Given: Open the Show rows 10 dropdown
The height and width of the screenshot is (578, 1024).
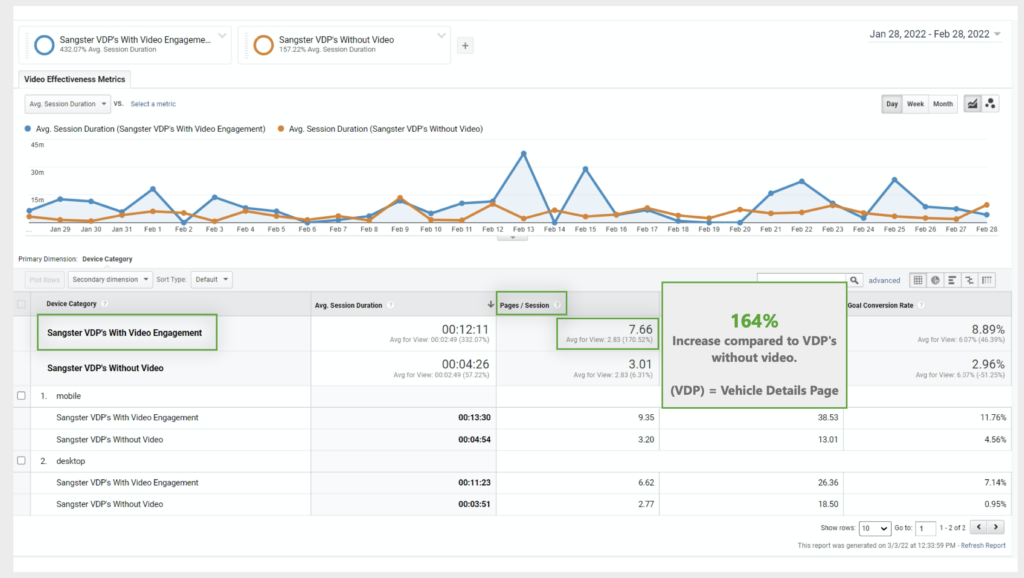Looking at the screenshot, I should click(874, 528).
